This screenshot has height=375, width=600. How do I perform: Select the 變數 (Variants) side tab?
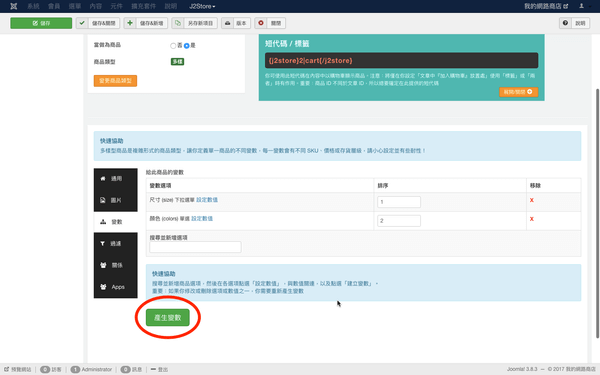point(116,222)
